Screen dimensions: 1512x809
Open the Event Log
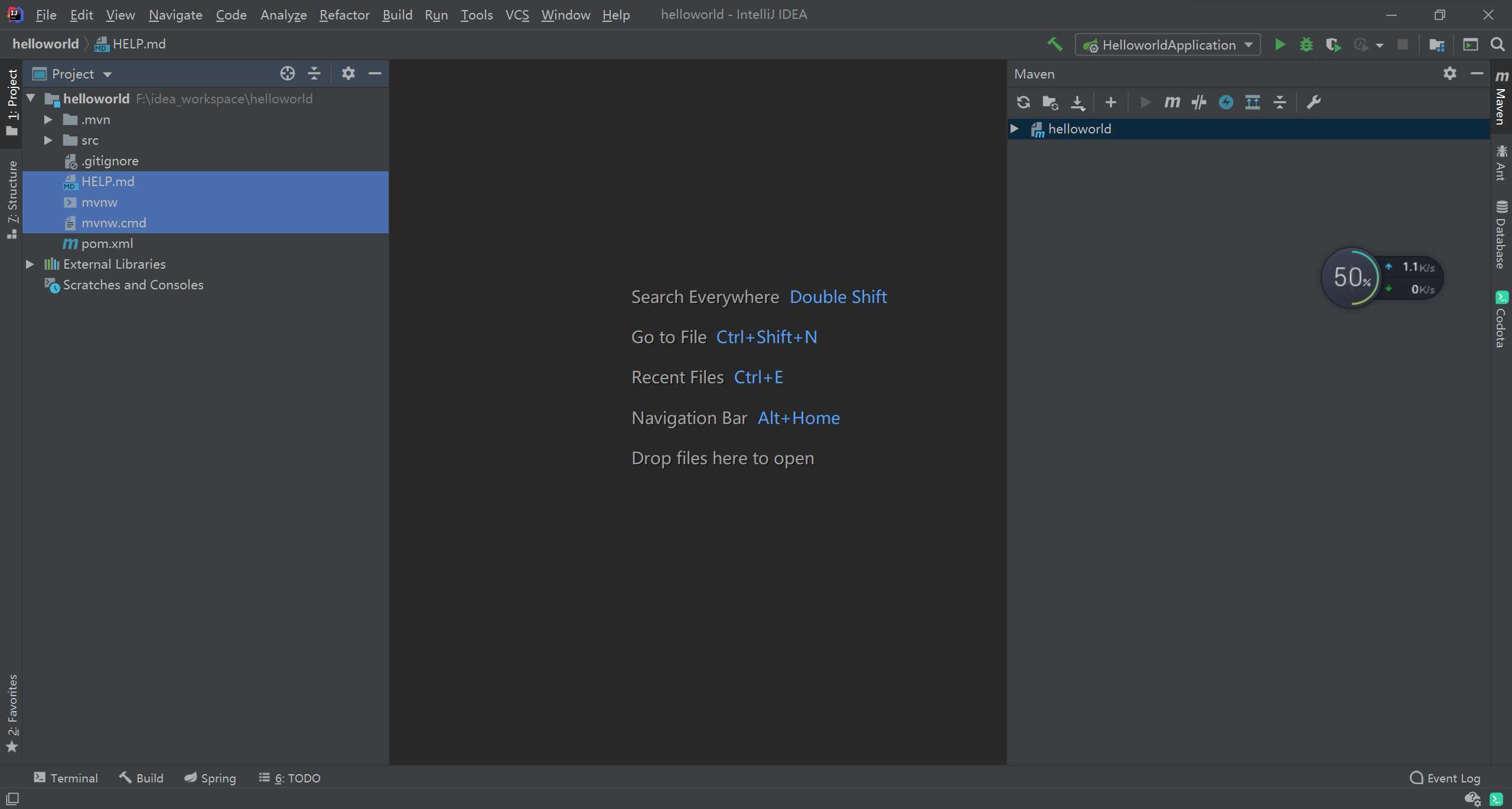(1445, 778)
